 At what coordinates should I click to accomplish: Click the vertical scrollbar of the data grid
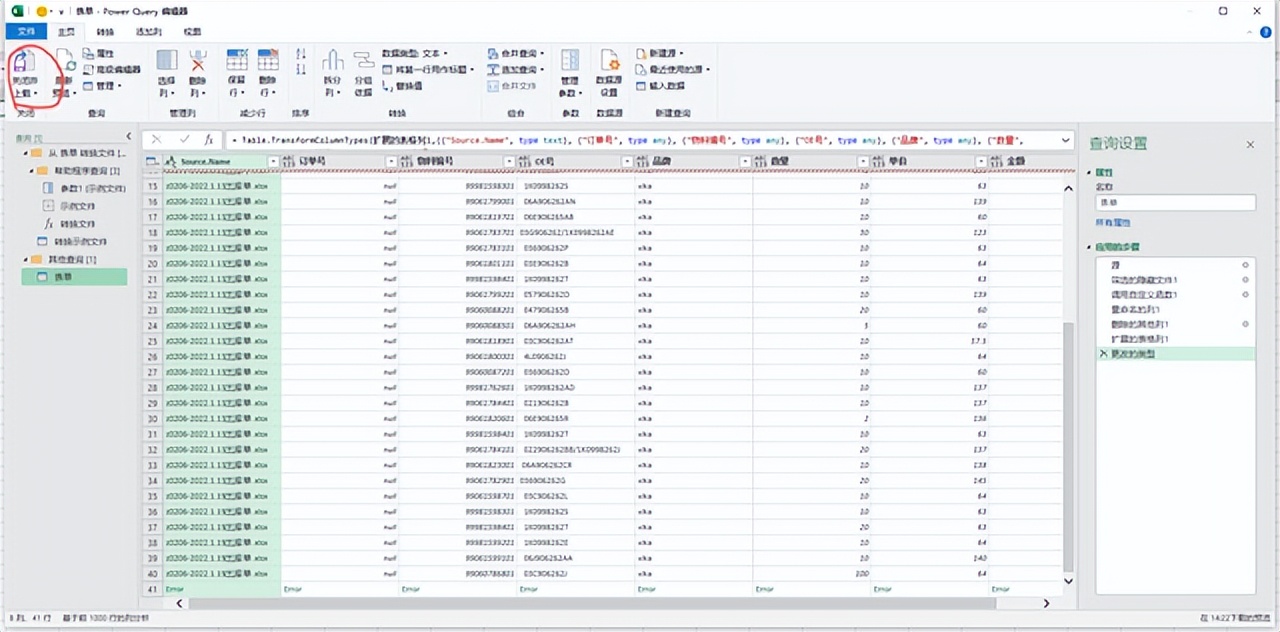coord(1067,447)
